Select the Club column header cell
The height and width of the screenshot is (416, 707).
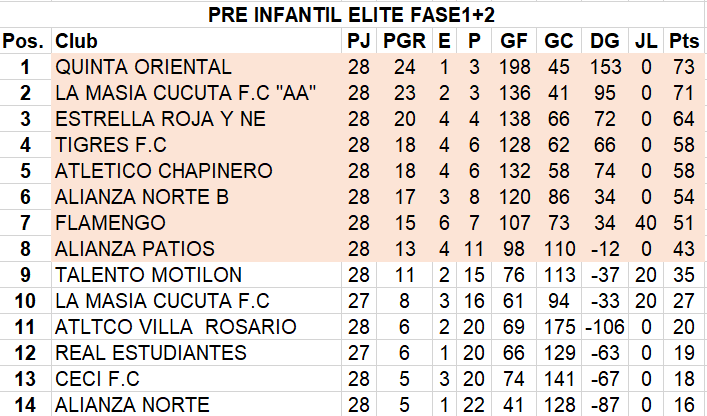point(197,41)
